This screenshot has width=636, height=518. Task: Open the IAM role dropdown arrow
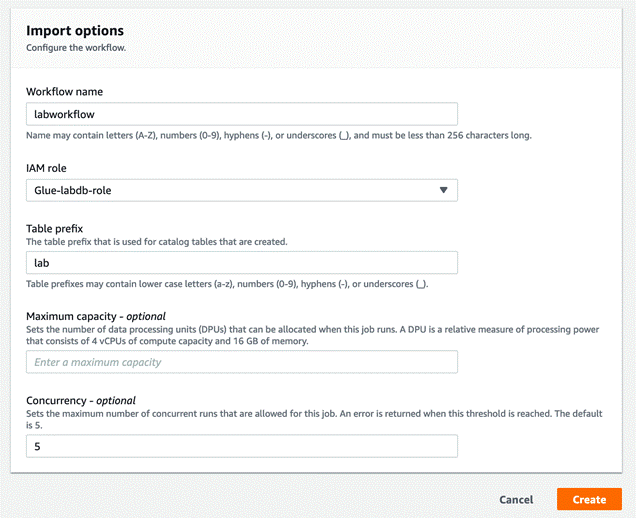click(444, 190)
